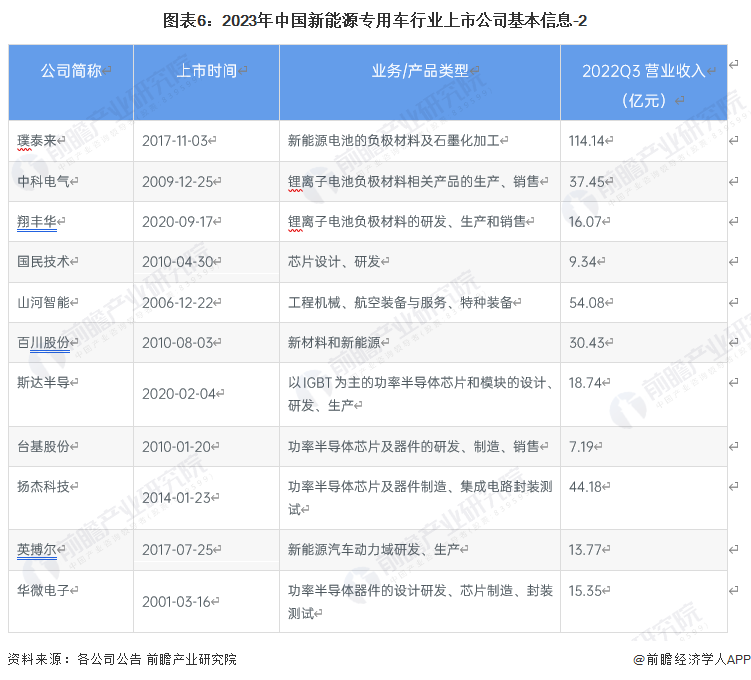Click underlined company name 百川股份
The image size is (751, 680).
pyautogui.click(x=44, y=342)
